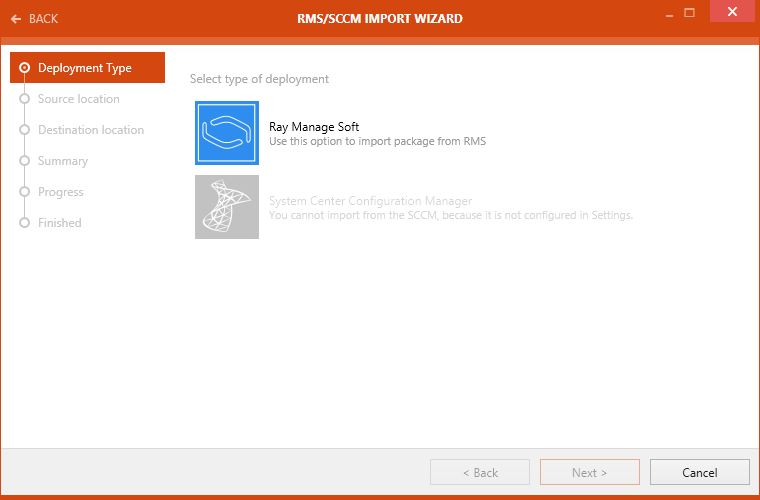The width and height of the screenshot is (760, 500).
Task: Click the back arrow icon in title bar
Action: point(15,19)
